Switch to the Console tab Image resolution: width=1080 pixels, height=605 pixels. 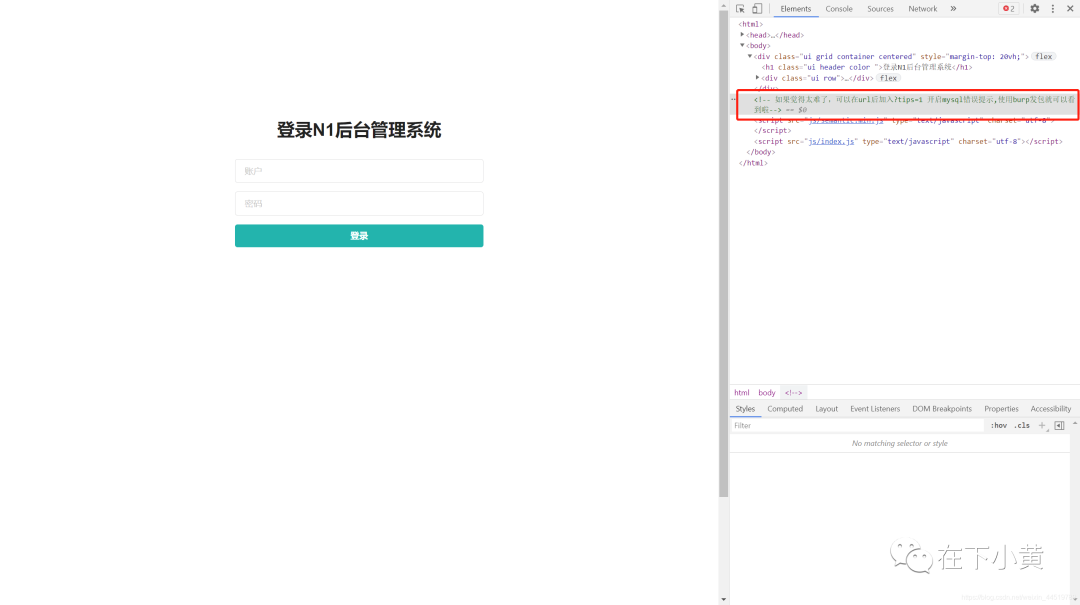click(839, 9)
